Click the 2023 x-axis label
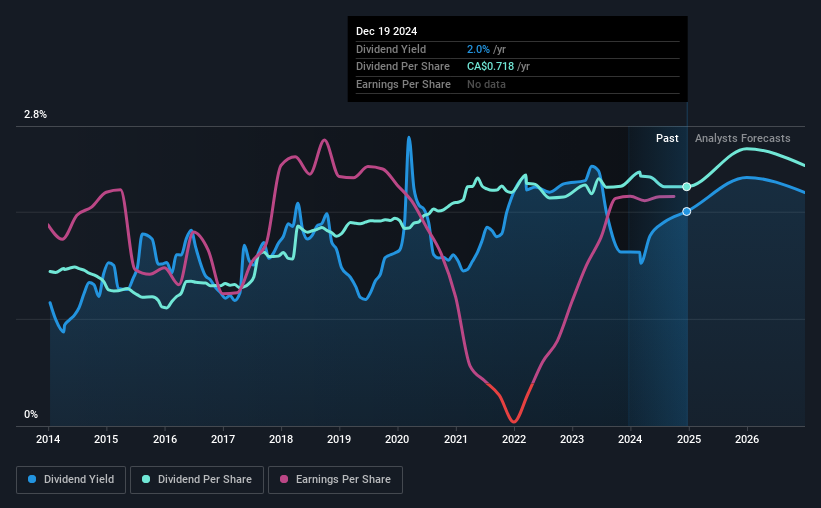The height and width of the screenshot is (508, 821). (572, 439)
